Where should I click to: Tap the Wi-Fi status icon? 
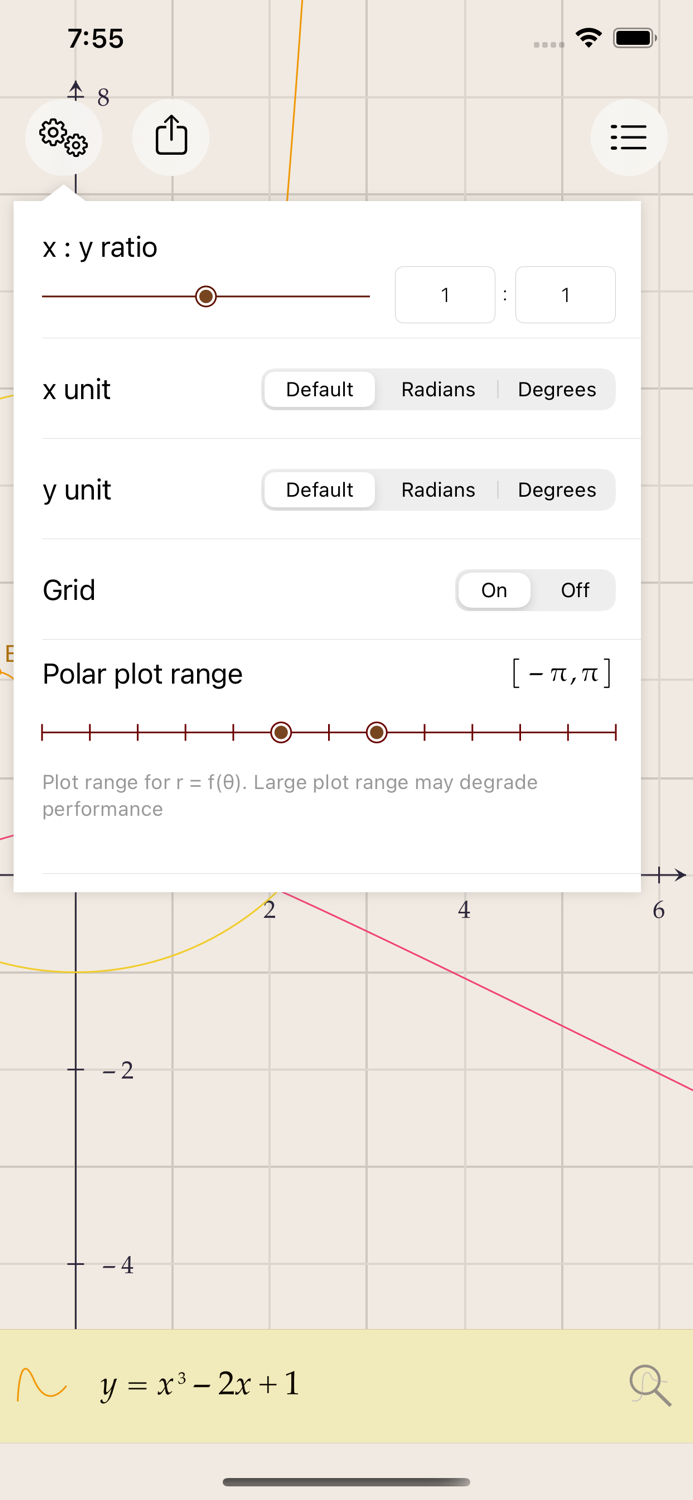tap(589, 37)
